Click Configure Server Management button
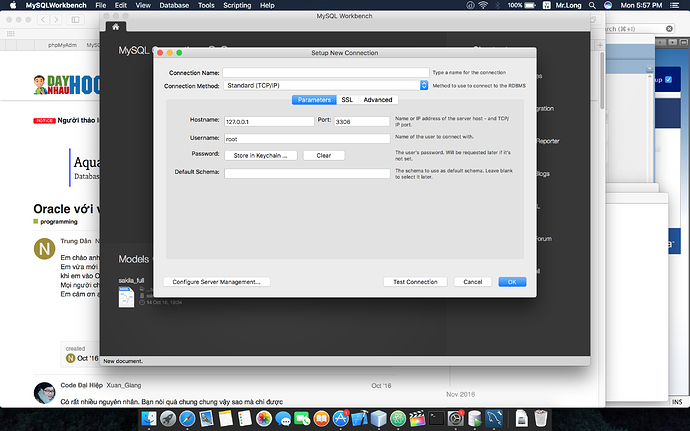 [216, 282]
